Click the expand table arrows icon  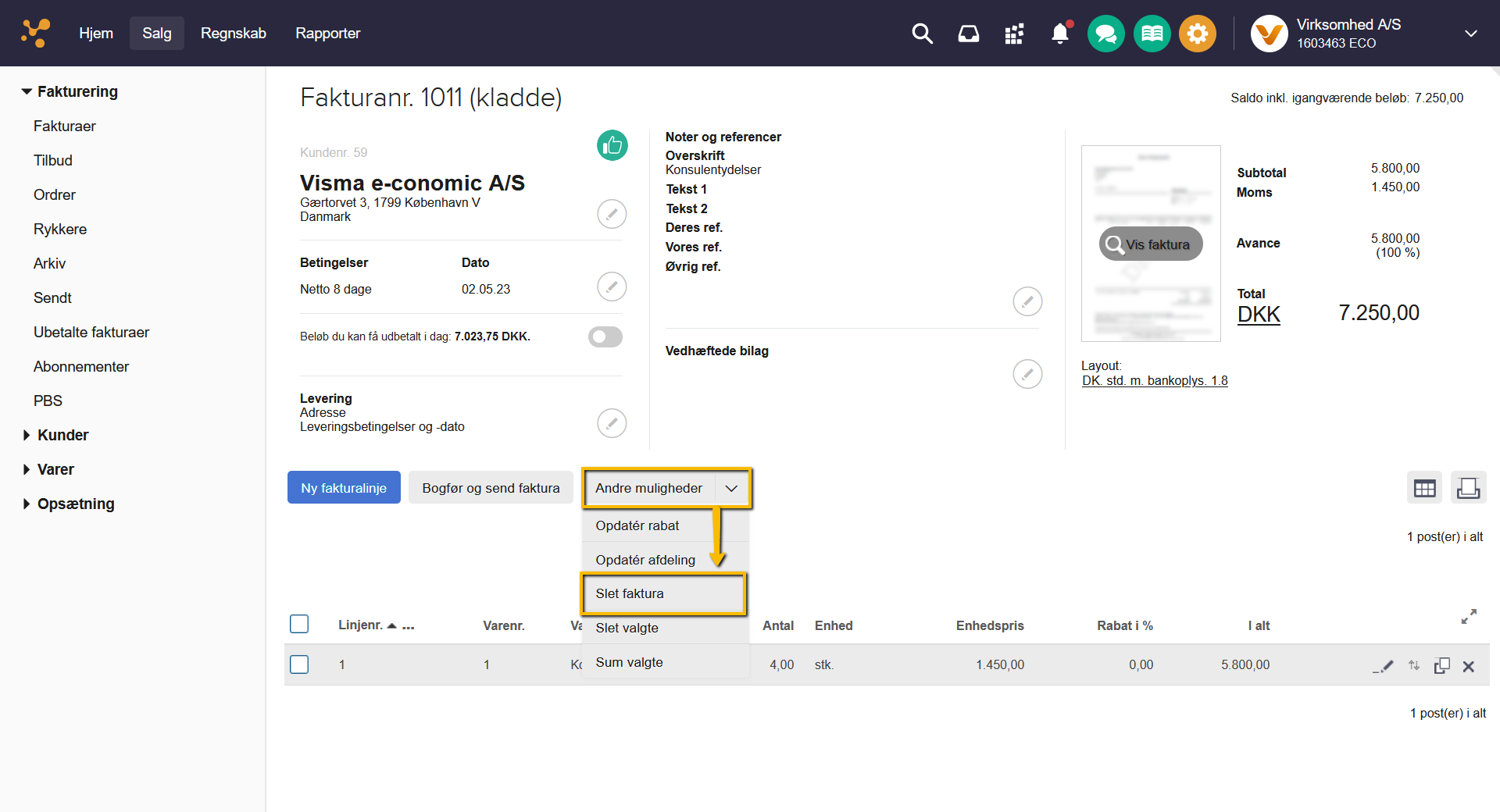[x=1469, y=617]
